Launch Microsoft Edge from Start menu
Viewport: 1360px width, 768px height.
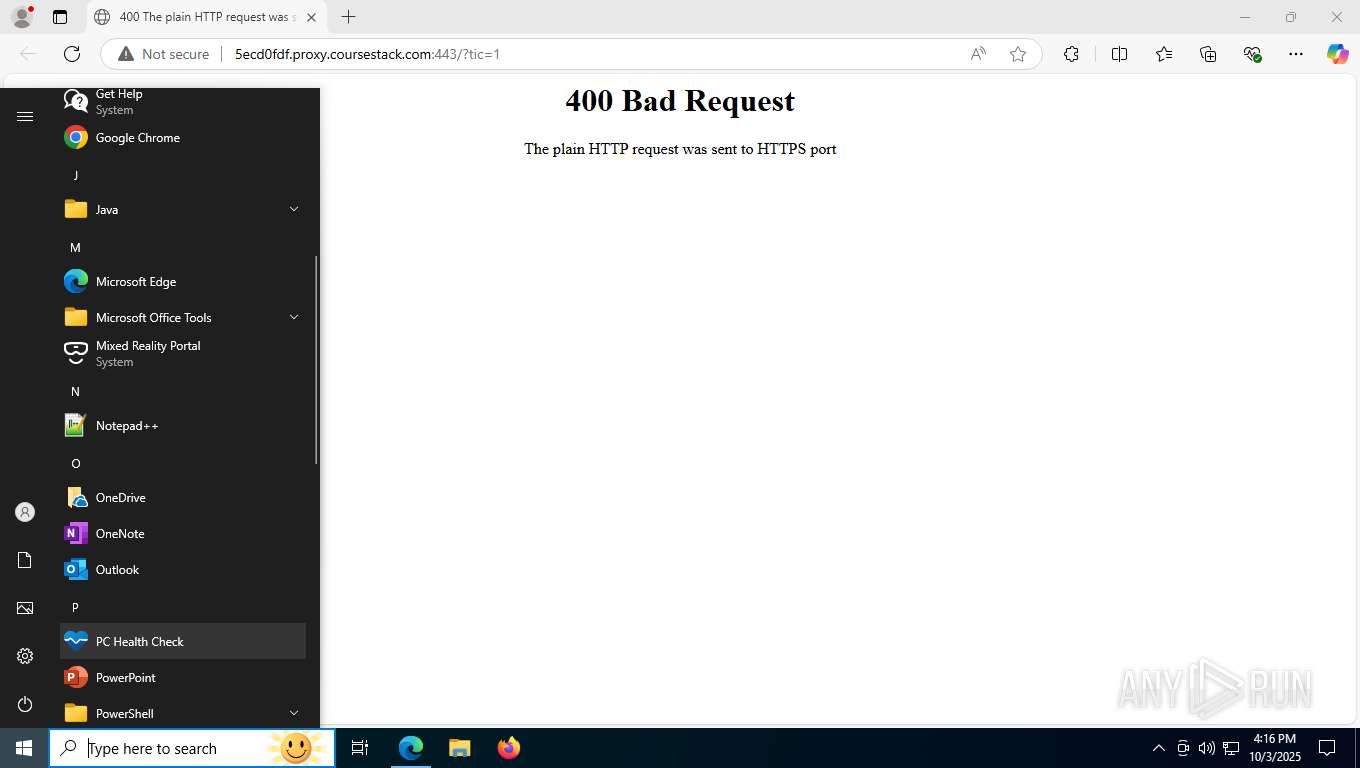pyautogui.click(x=183, y=282)
